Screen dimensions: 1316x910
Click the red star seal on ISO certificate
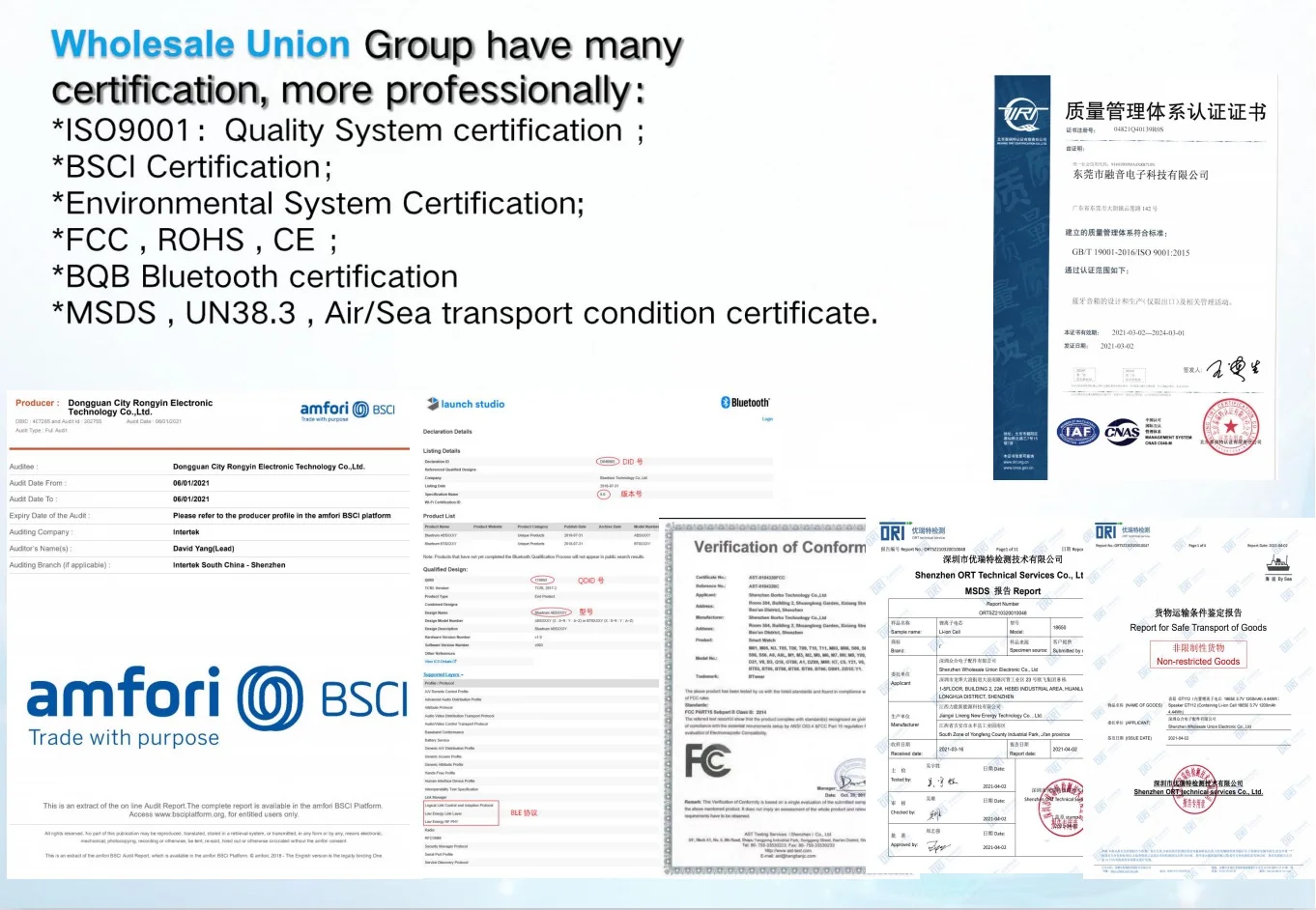[x=1230, y=426]
